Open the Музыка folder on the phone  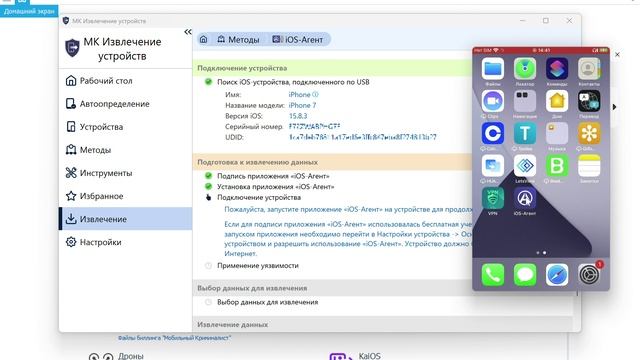(557, 133)
